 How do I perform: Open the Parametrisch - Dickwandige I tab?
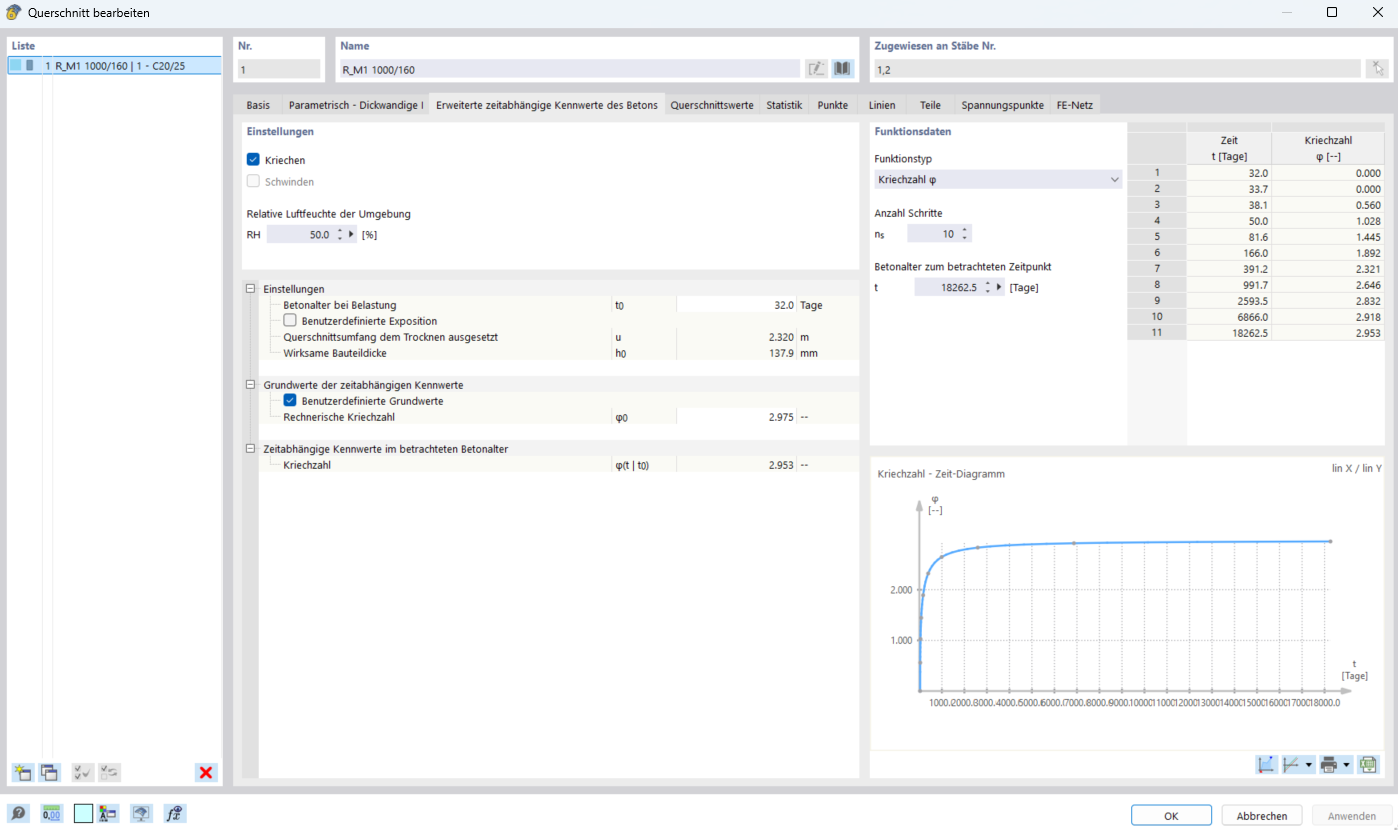tap(356, 105)
